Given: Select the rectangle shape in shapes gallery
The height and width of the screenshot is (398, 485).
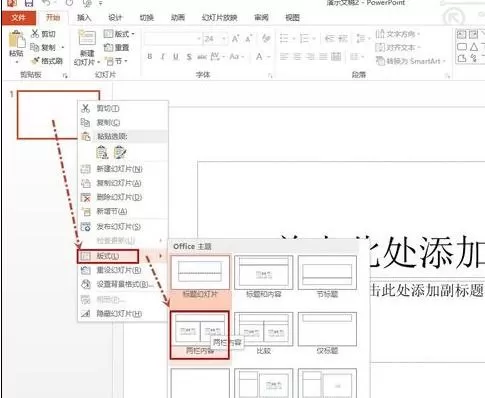Looking at the screenshot, I should point(462,47).
